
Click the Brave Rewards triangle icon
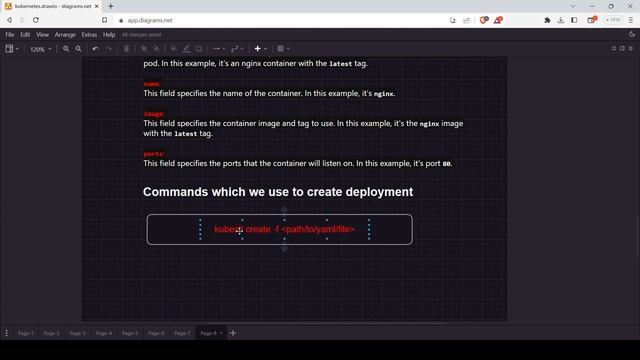498,20
